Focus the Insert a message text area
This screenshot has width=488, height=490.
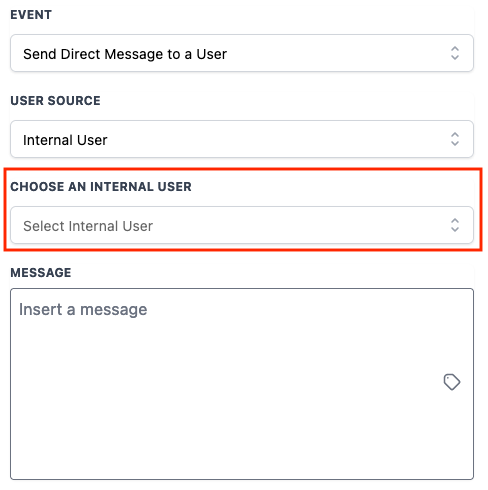click(x=242, y=384)
